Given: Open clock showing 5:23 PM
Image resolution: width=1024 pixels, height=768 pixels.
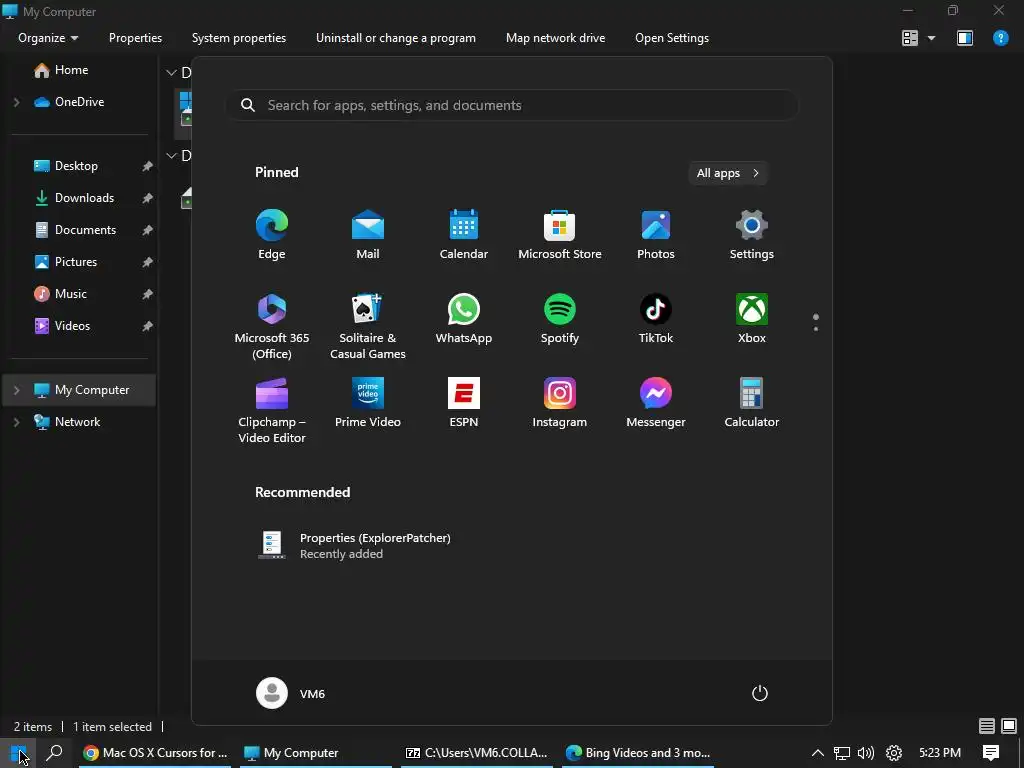Looking at the screenshot, I should [x=940, y=753].
